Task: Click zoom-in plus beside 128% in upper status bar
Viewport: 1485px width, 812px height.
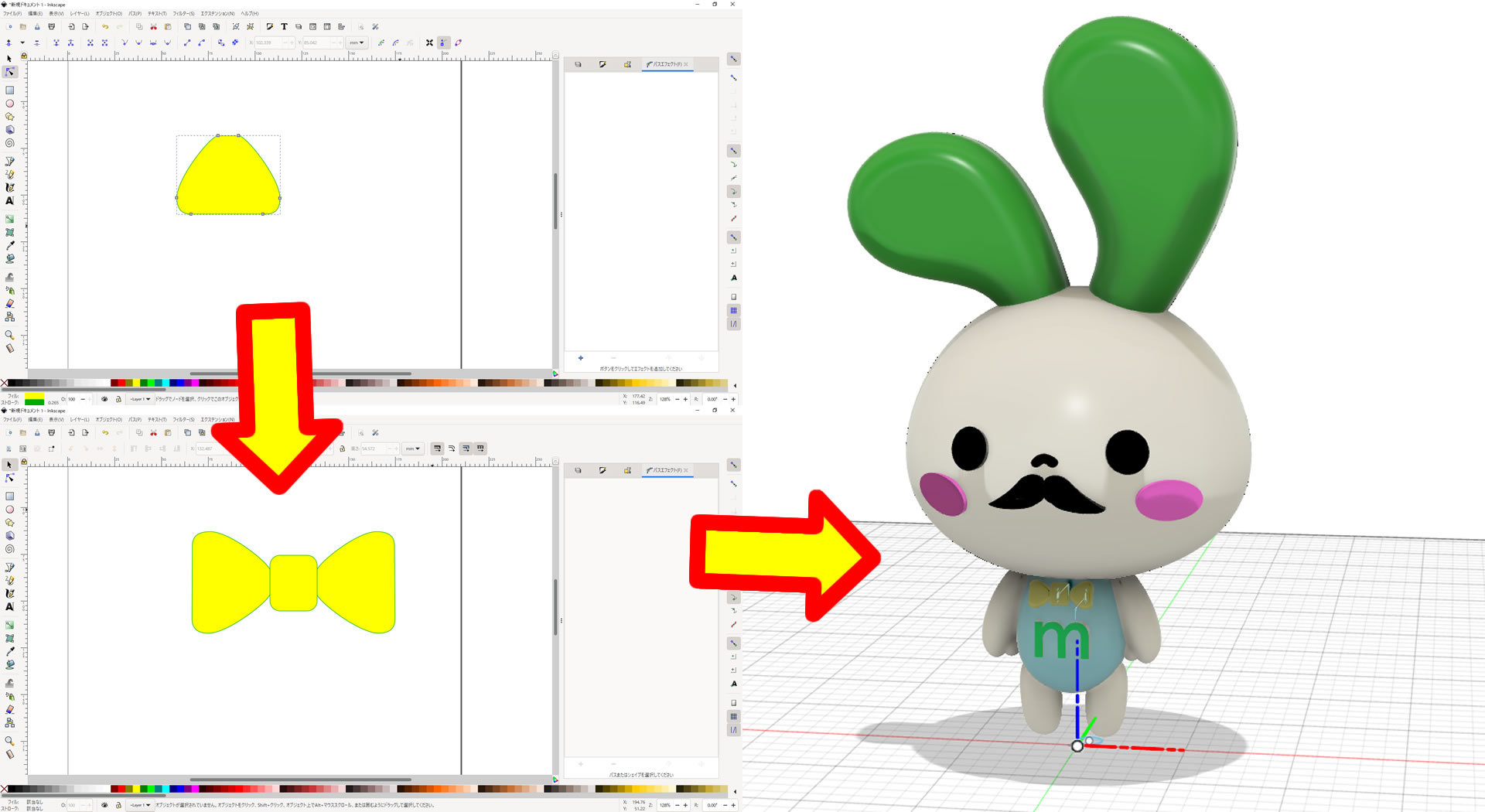Action: pyautogui.click(x=685, y=399)
